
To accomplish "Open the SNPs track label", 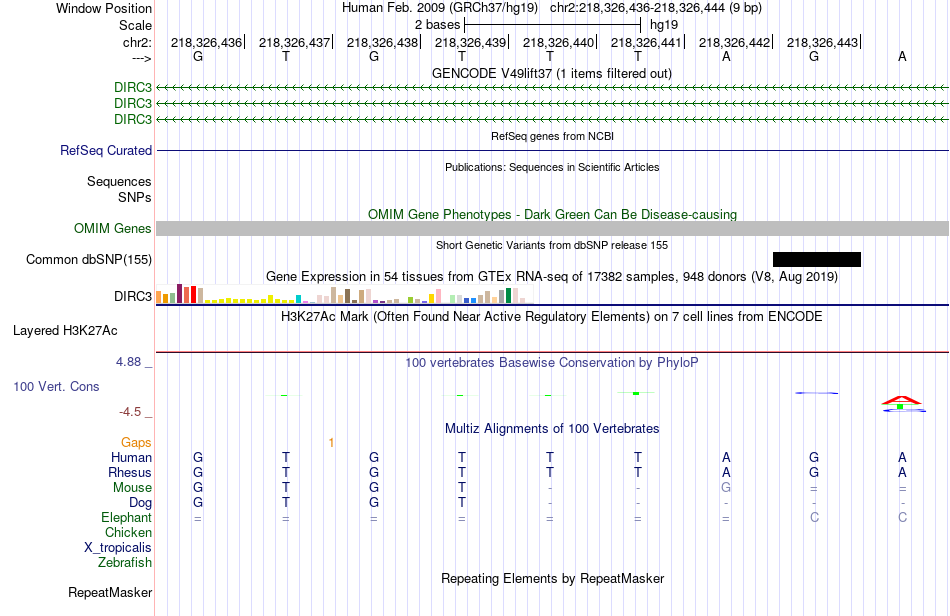I will click(x=135, y=197).
